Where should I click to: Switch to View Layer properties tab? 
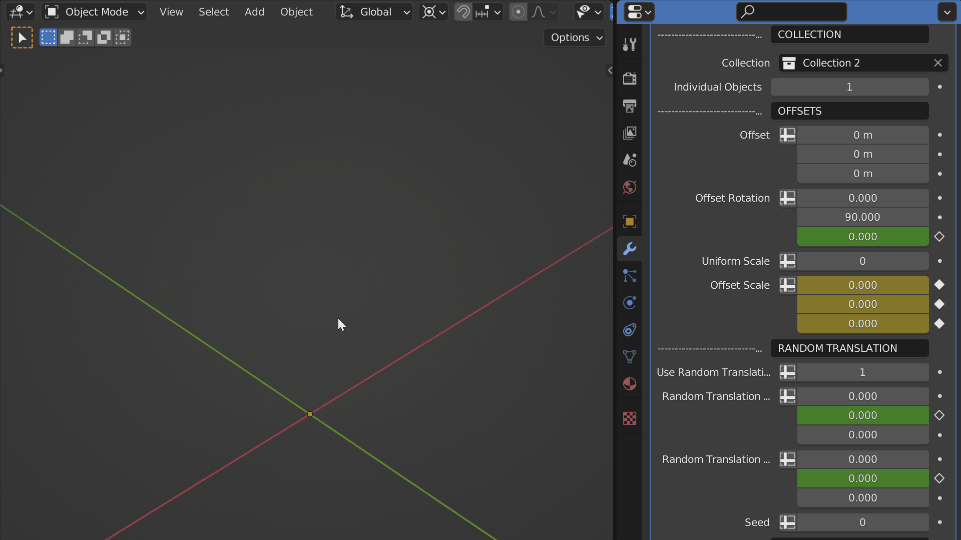click(629, 133)
